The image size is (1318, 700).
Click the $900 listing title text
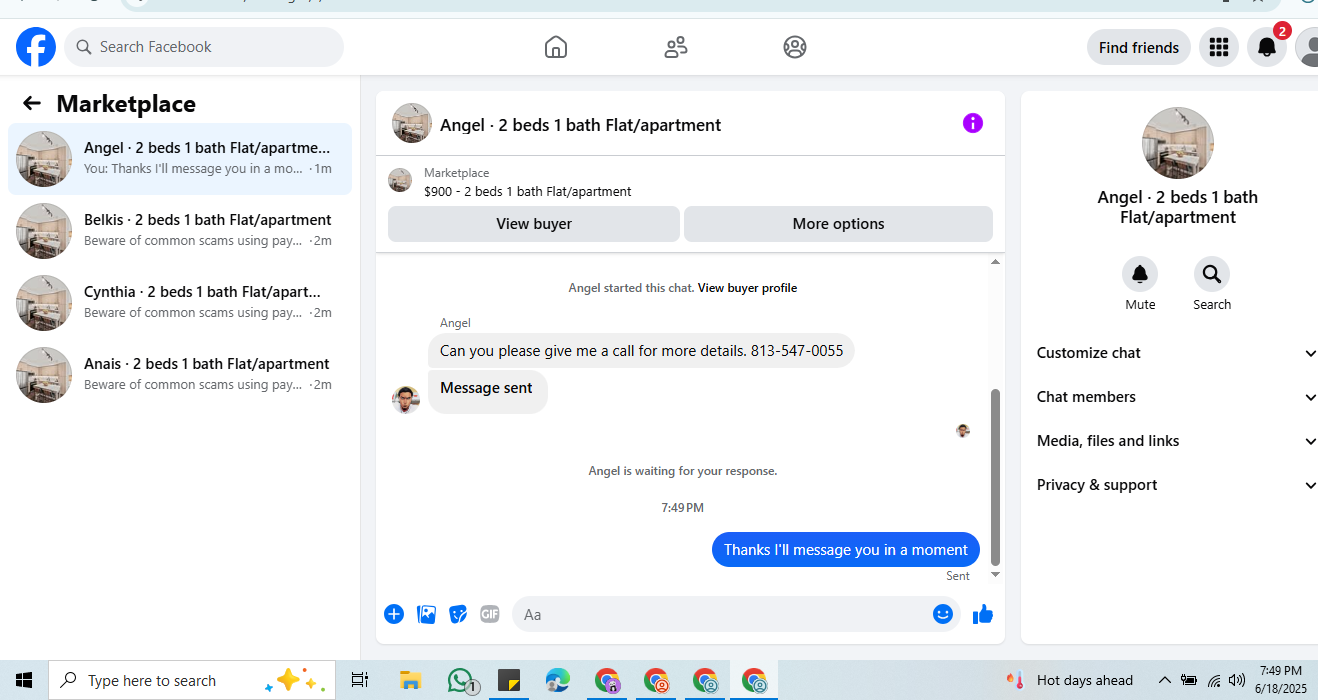528,191
